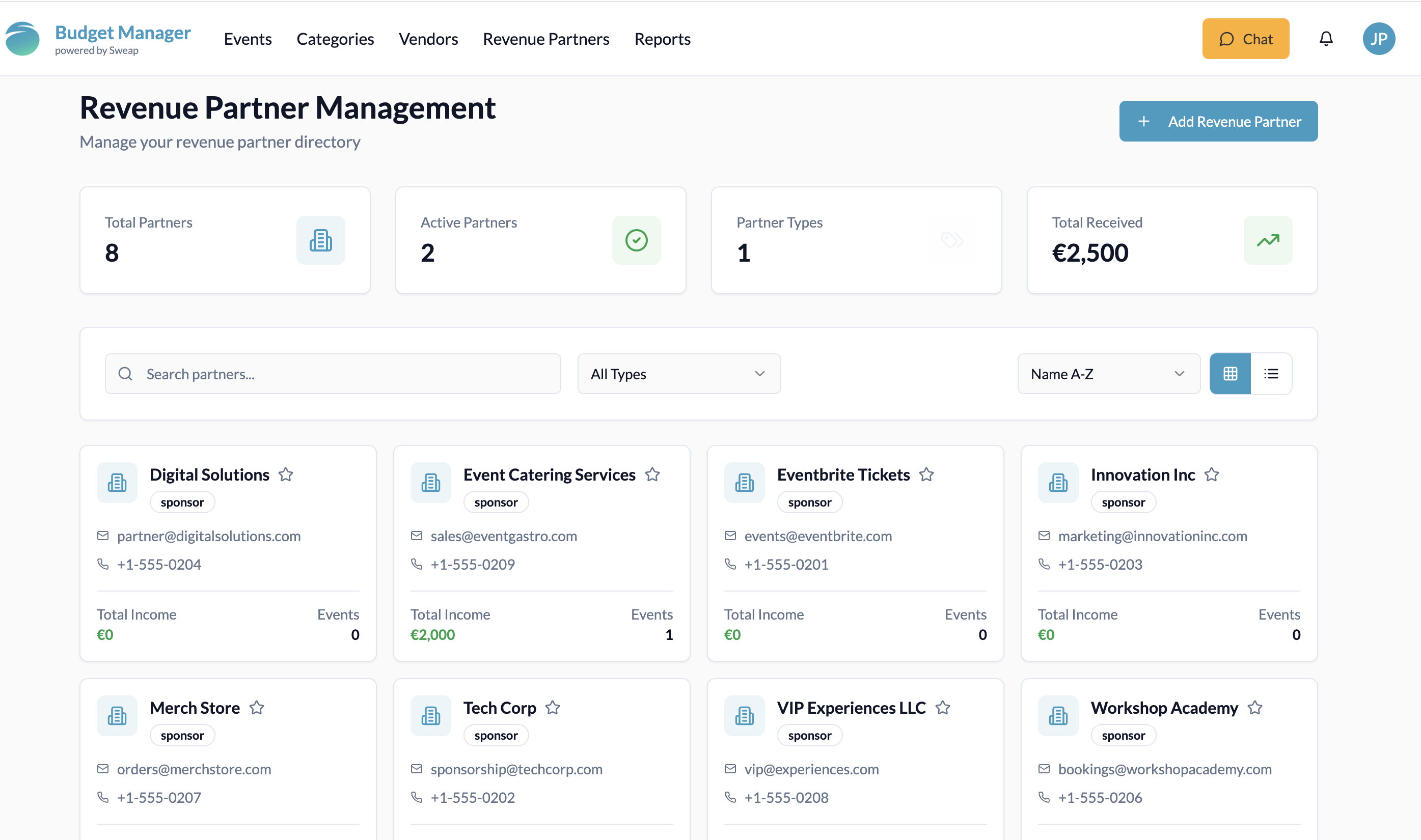Go to the Events menu
This screenshot has height=840, width=1421.
[x=248, y=39]
